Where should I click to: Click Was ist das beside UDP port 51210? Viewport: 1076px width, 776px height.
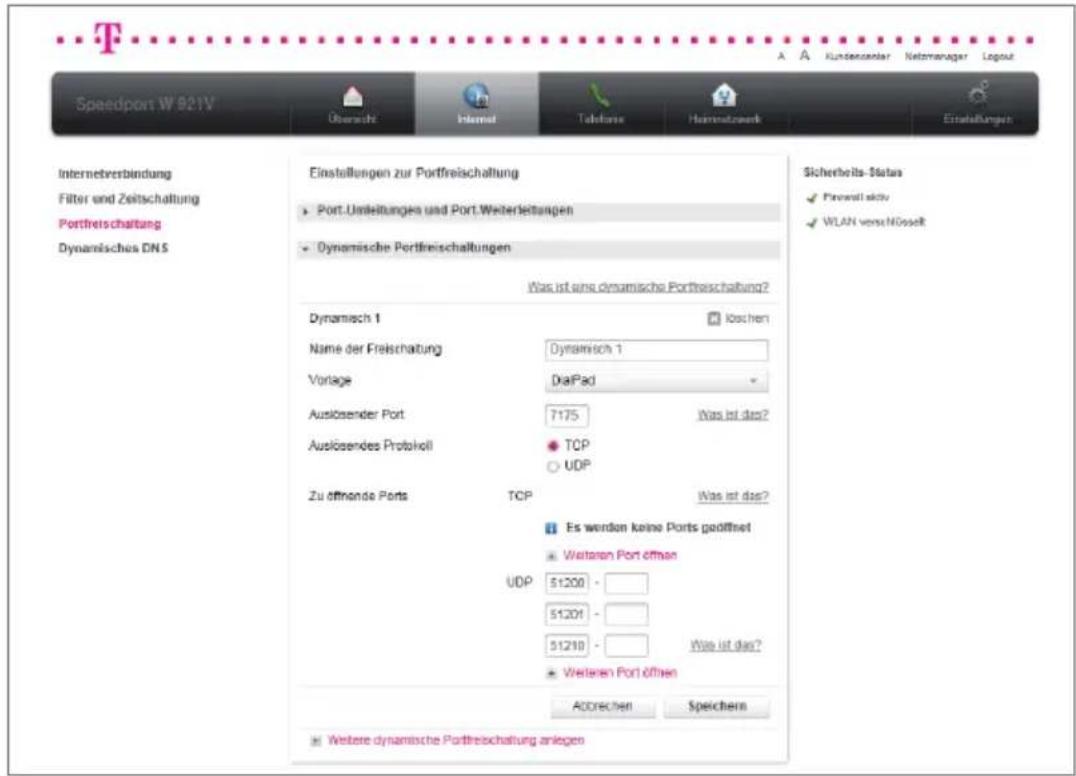click(725, 645)
